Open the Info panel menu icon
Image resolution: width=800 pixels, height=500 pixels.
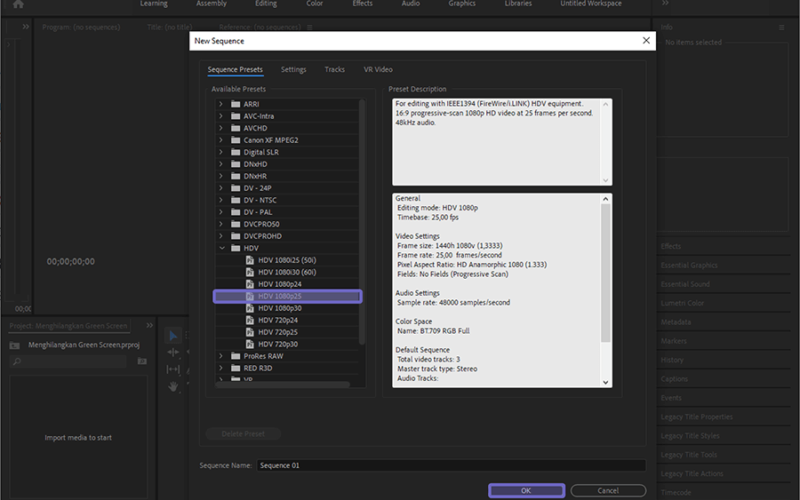point(781,28)
